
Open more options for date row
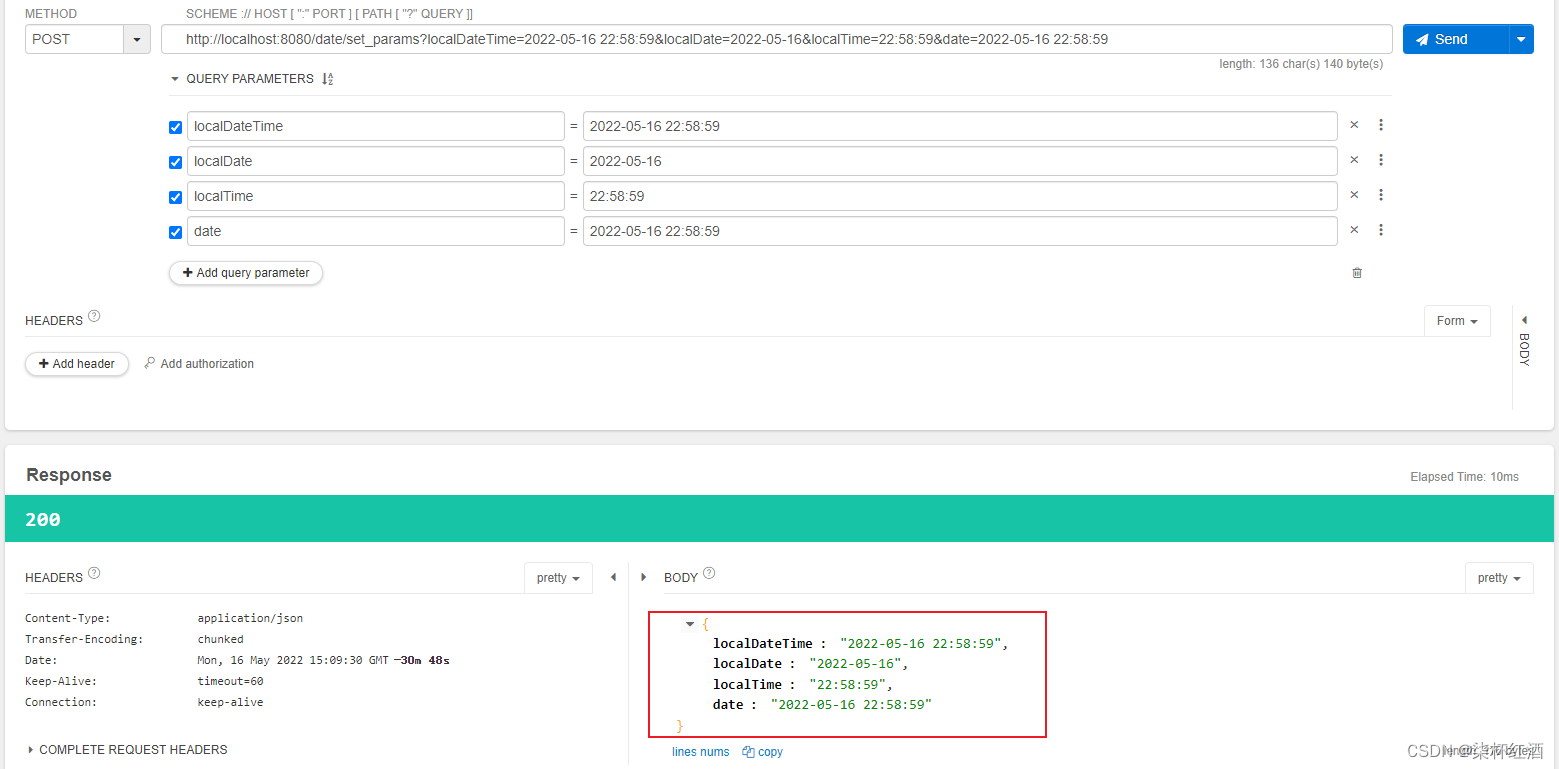click(1381, 230)
